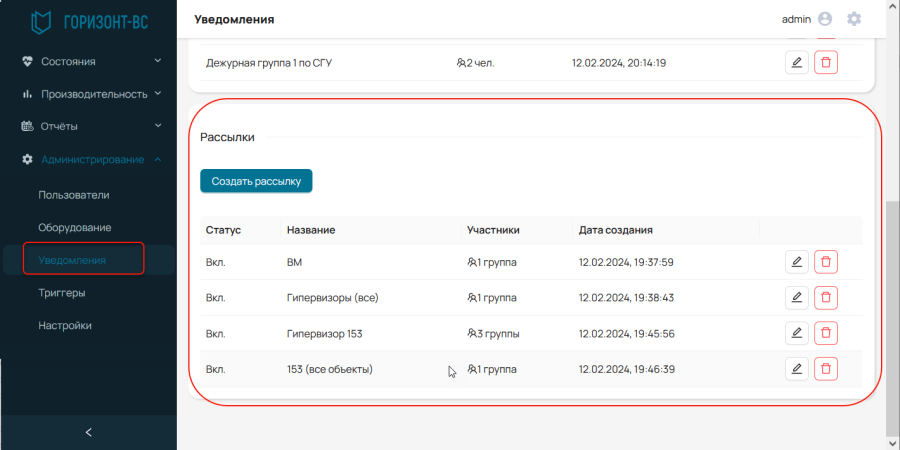
Task: Edit the Гипервизор 153 mailing
Action: [x=796, y=333]
